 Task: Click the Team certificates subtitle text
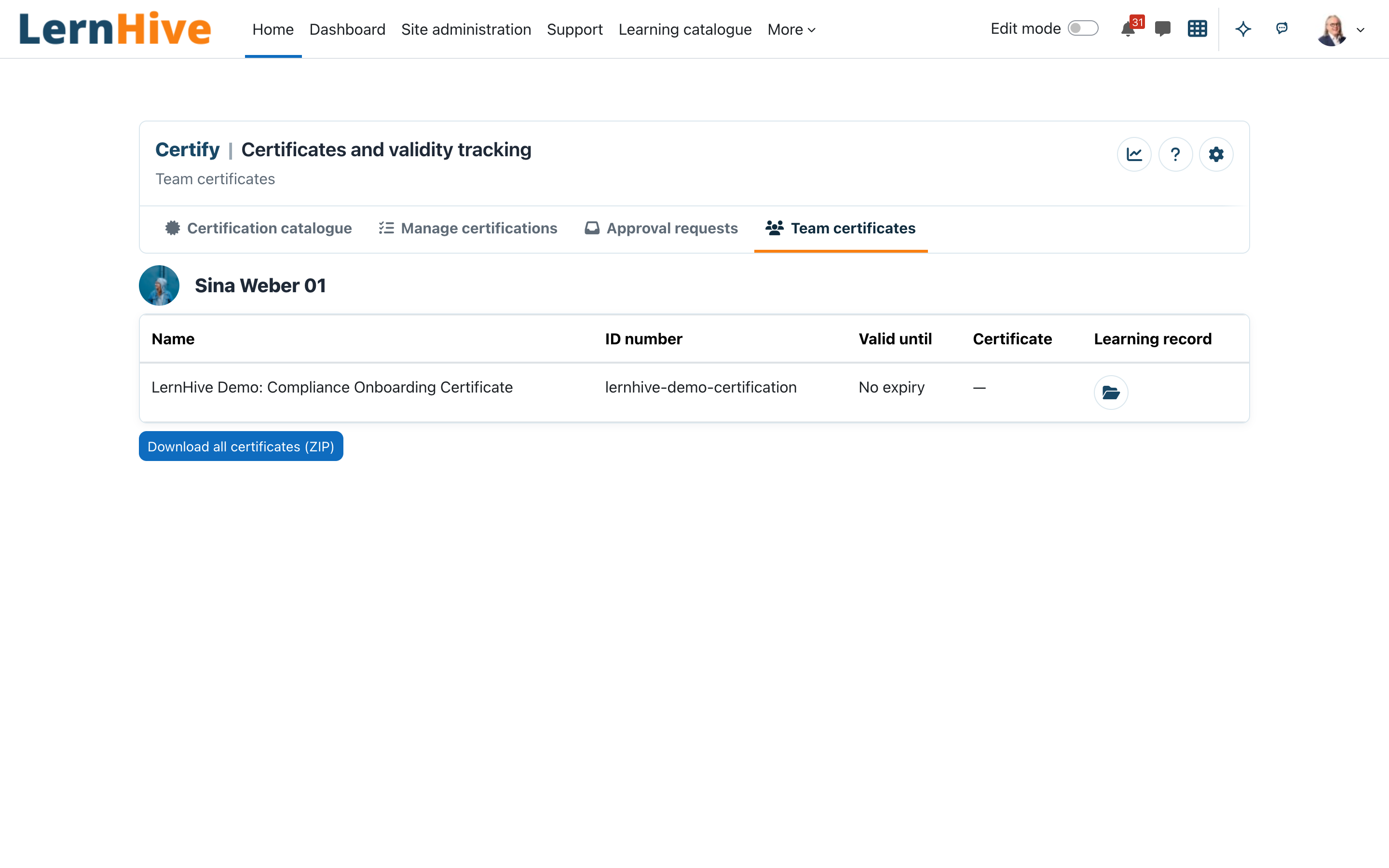tap(215, 179)
